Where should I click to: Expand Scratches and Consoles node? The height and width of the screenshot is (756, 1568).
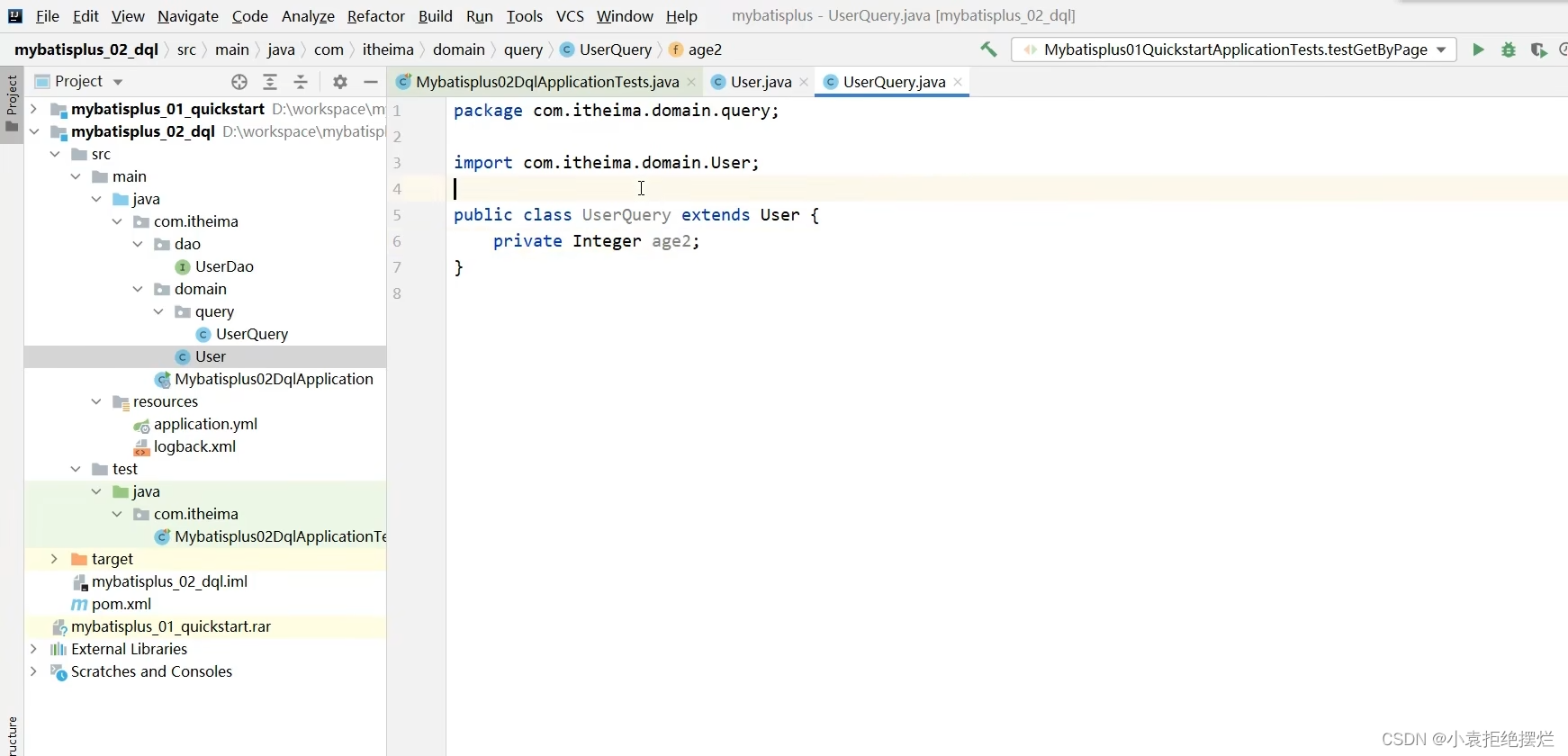(34, 671)
